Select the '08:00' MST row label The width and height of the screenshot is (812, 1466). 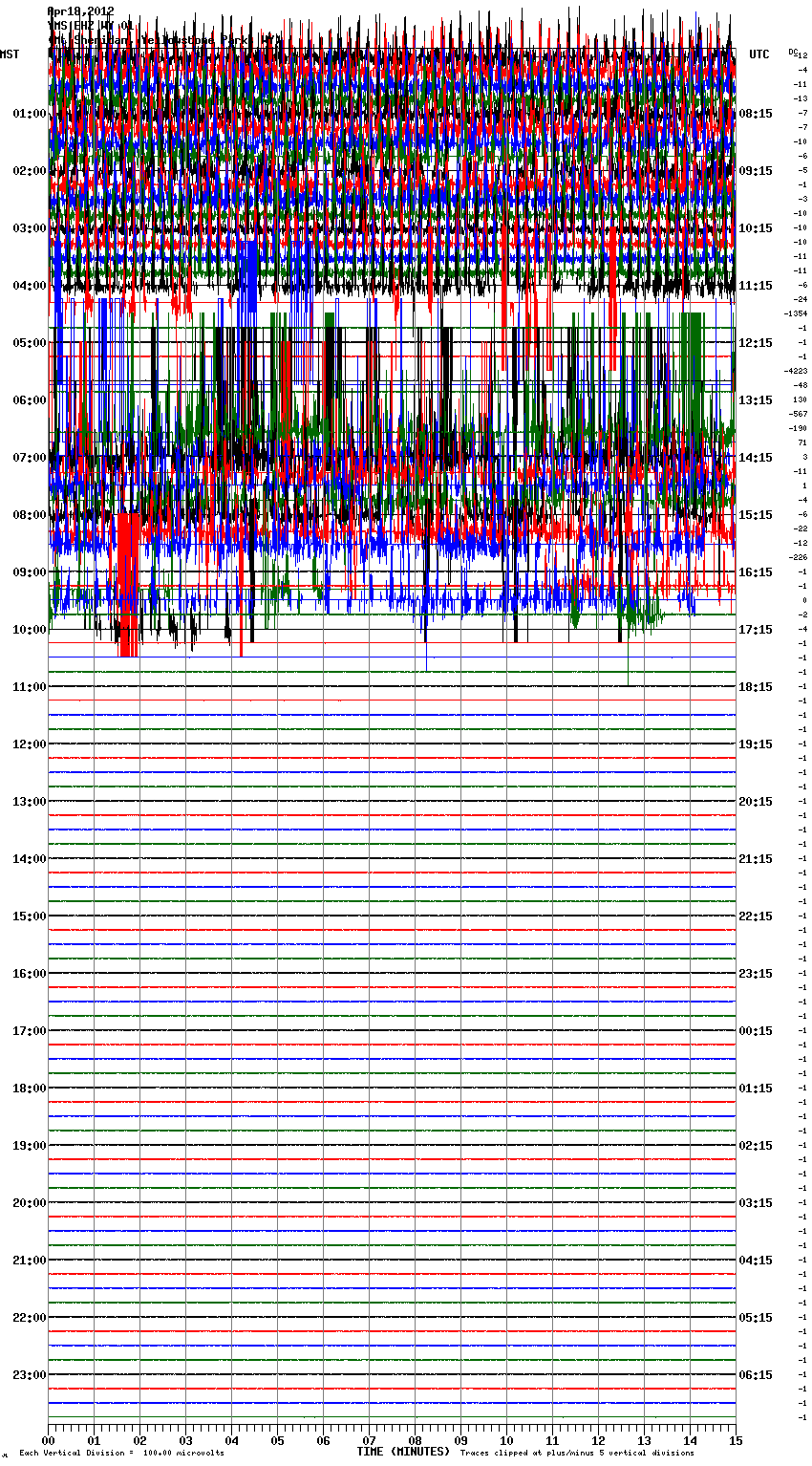(30, 515)
